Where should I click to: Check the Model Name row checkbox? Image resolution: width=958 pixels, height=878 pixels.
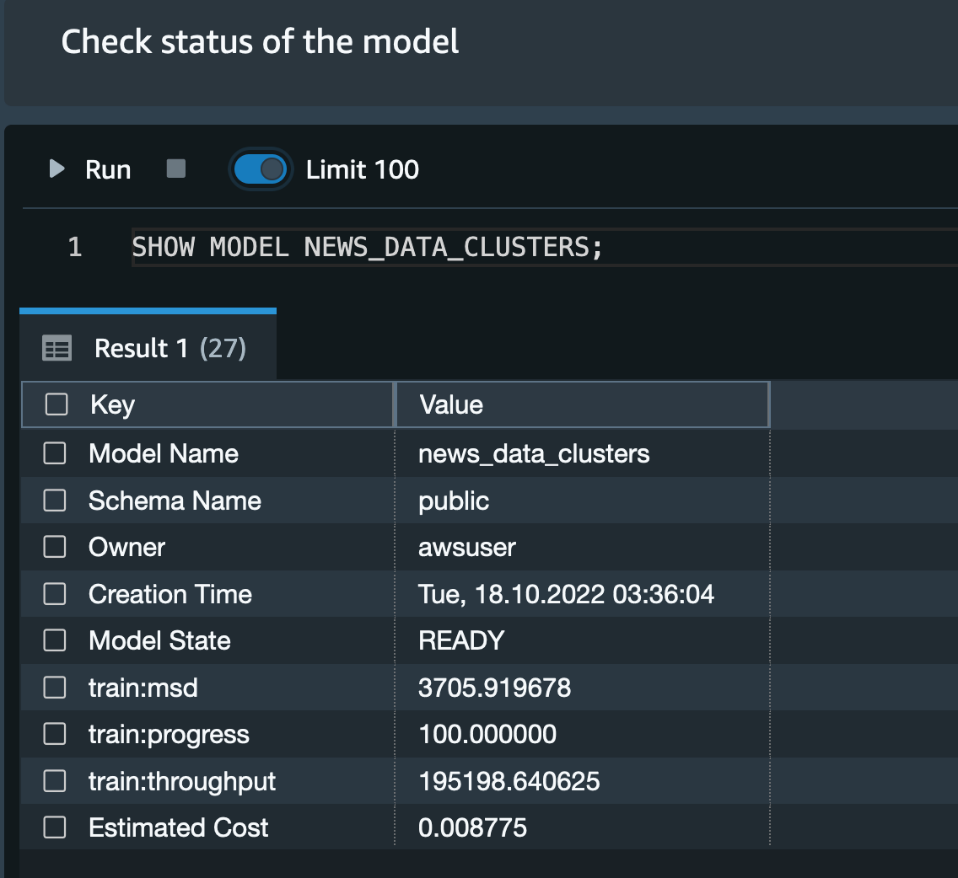(55, 453)
